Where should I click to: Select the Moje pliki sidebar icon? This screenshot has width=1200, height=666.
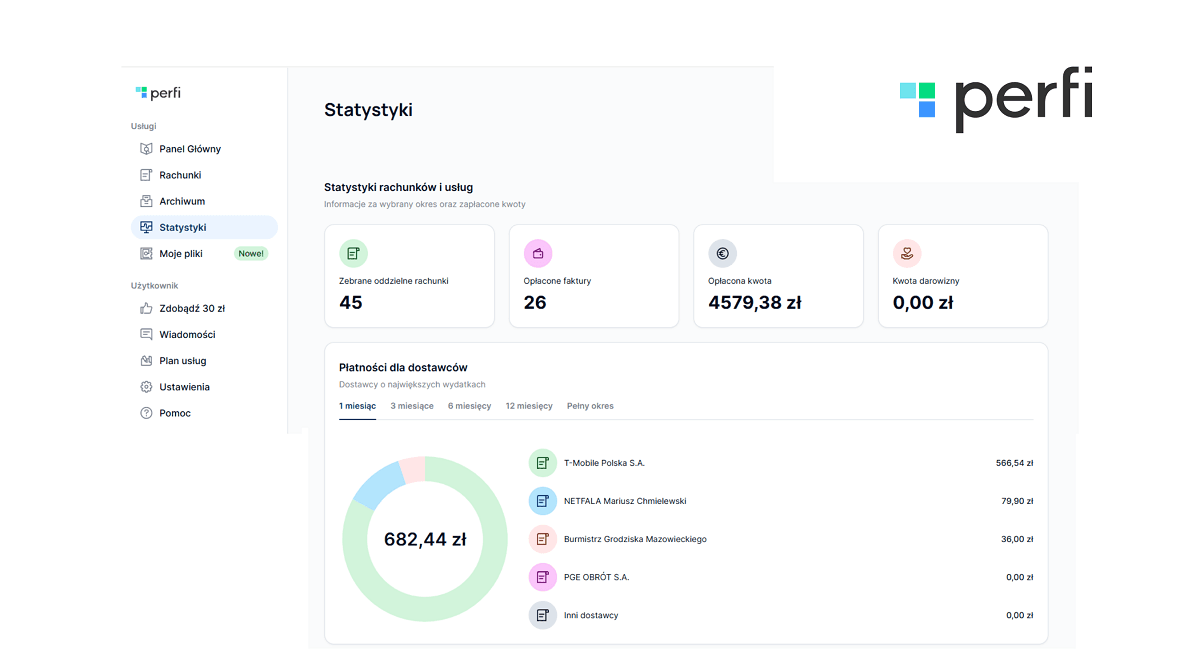[146, 254]
